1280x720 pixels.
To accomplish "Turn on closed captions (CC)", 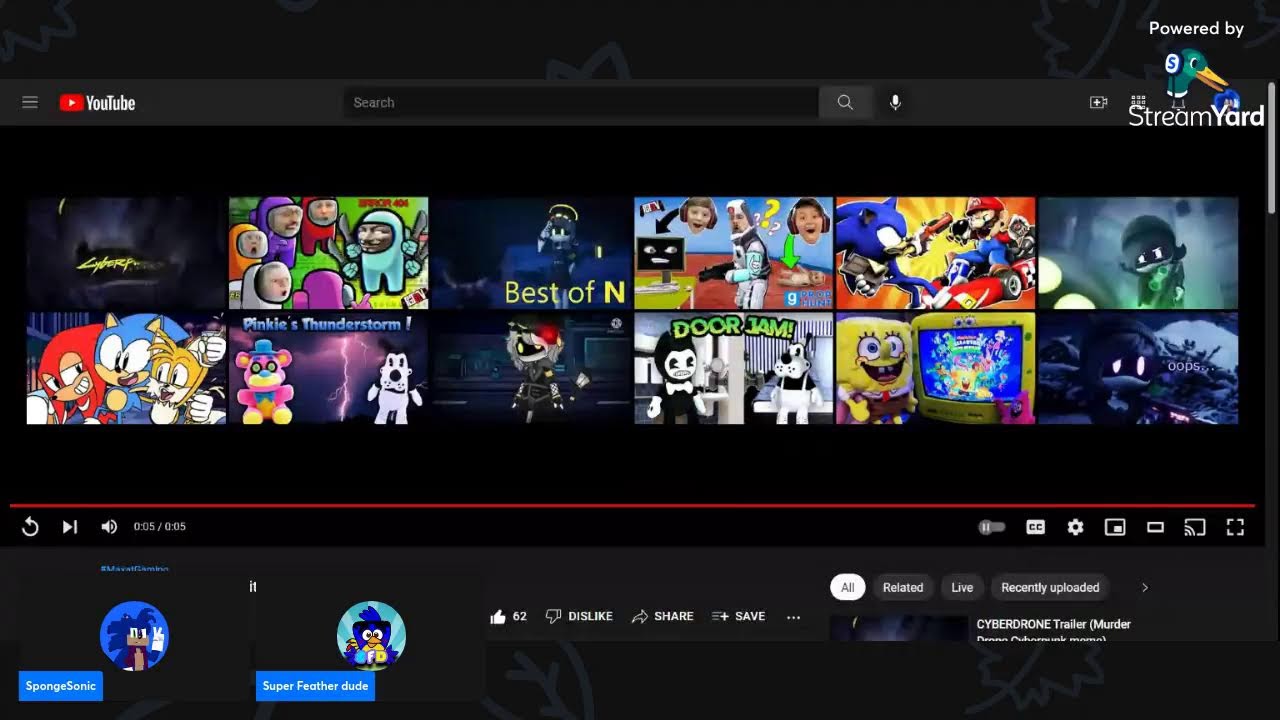I will point(1035,527).
